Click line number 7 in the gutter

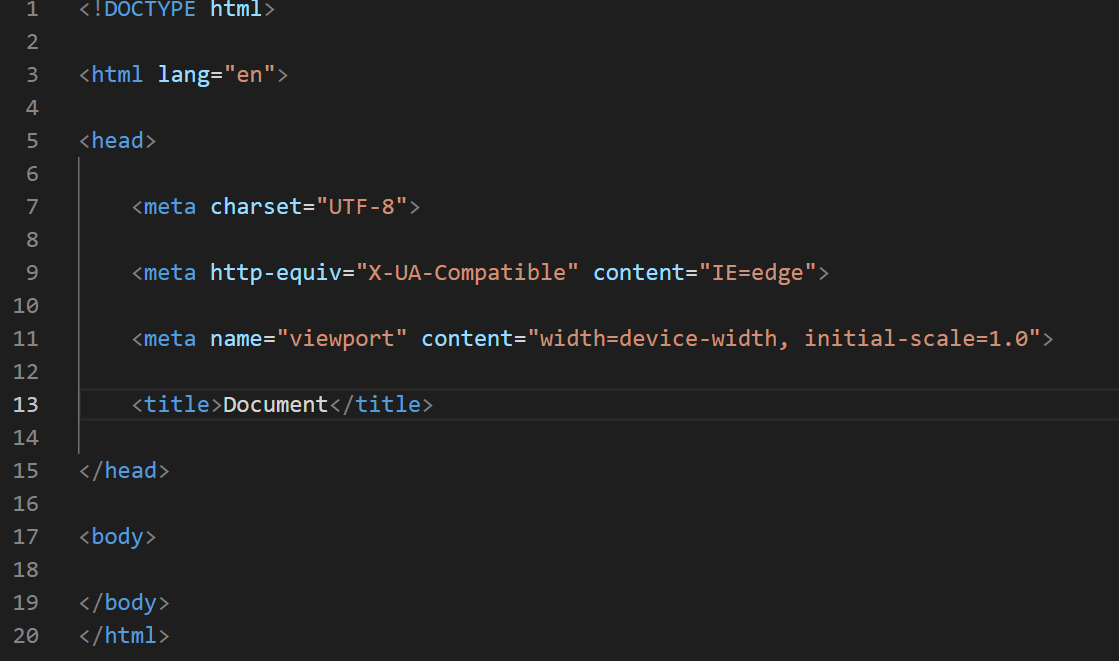point(32,207)
